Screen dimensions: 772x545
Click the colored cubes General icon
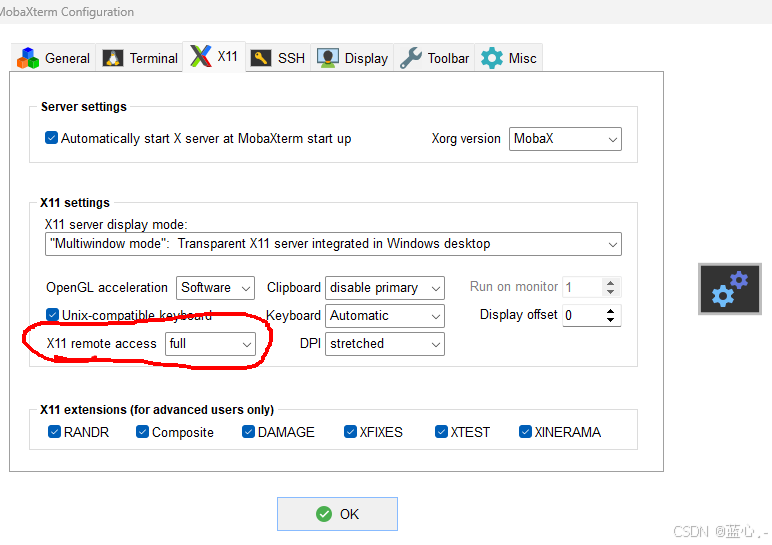click(28, 58)
